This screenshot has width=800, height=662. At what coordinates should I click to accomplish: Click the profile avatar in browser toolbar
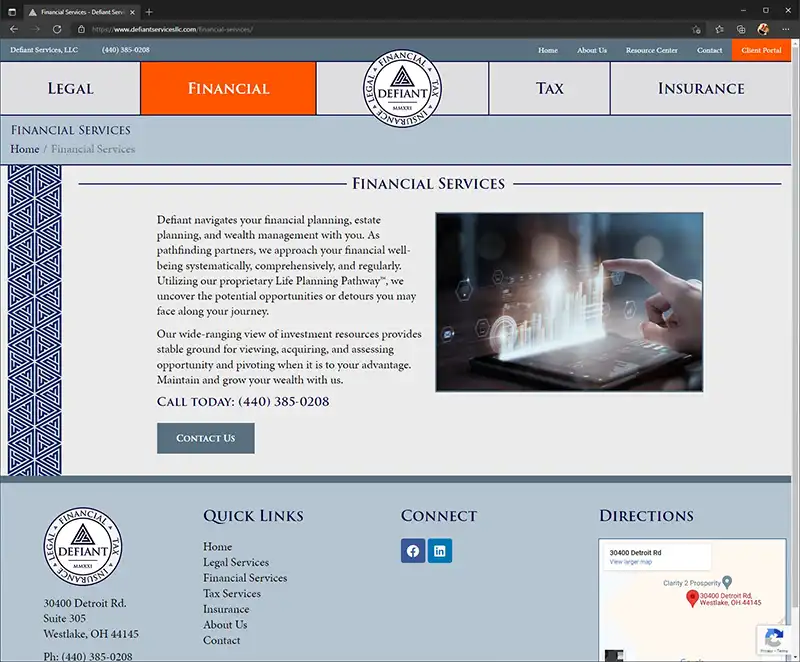(763, 30)
